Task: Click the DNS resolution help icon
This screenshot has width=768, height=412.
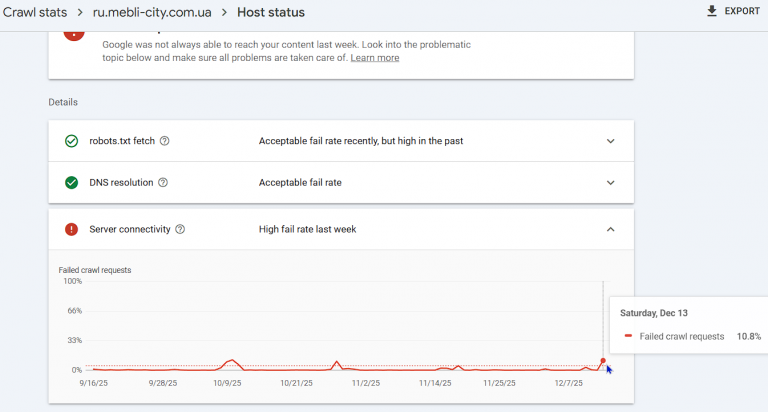Action: pyautogui.click(x=163, y=183)
